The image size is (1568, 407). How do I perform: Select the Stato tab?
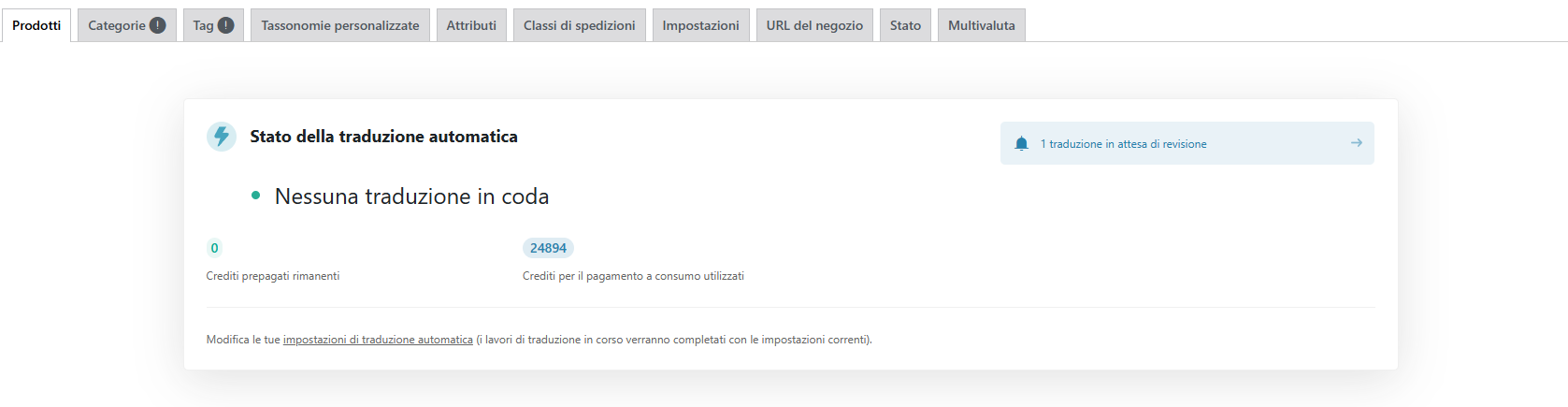905,25
